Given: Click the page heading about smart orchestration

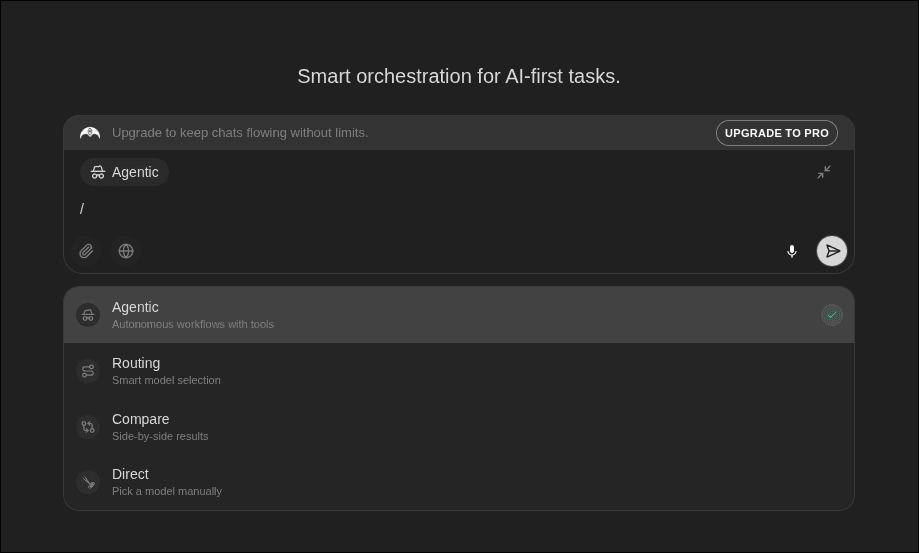Looking at the screenshot, I should 459,77.
